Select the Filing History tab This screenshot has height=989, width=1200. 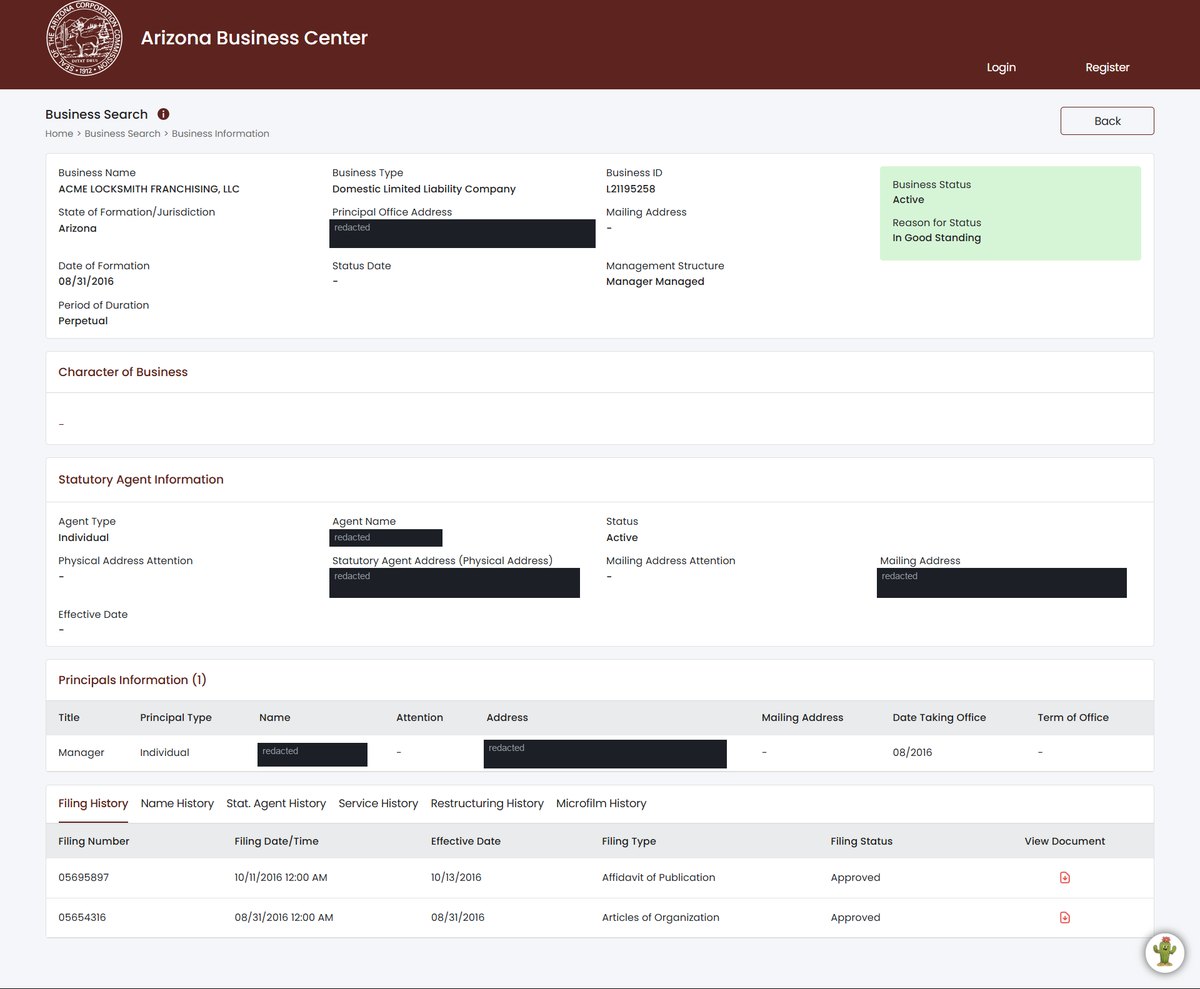pyautogui.click(x=93, y=803)
